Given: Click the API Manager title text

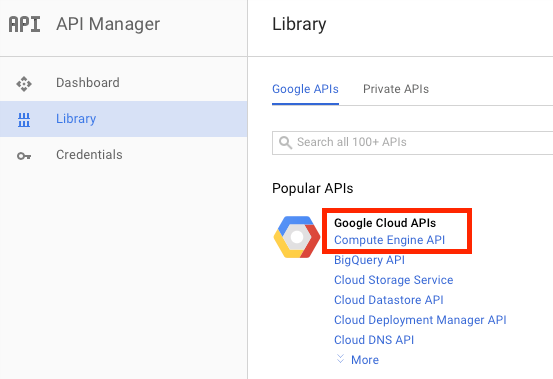Looking at the screenshot, I should click(108, 24).
